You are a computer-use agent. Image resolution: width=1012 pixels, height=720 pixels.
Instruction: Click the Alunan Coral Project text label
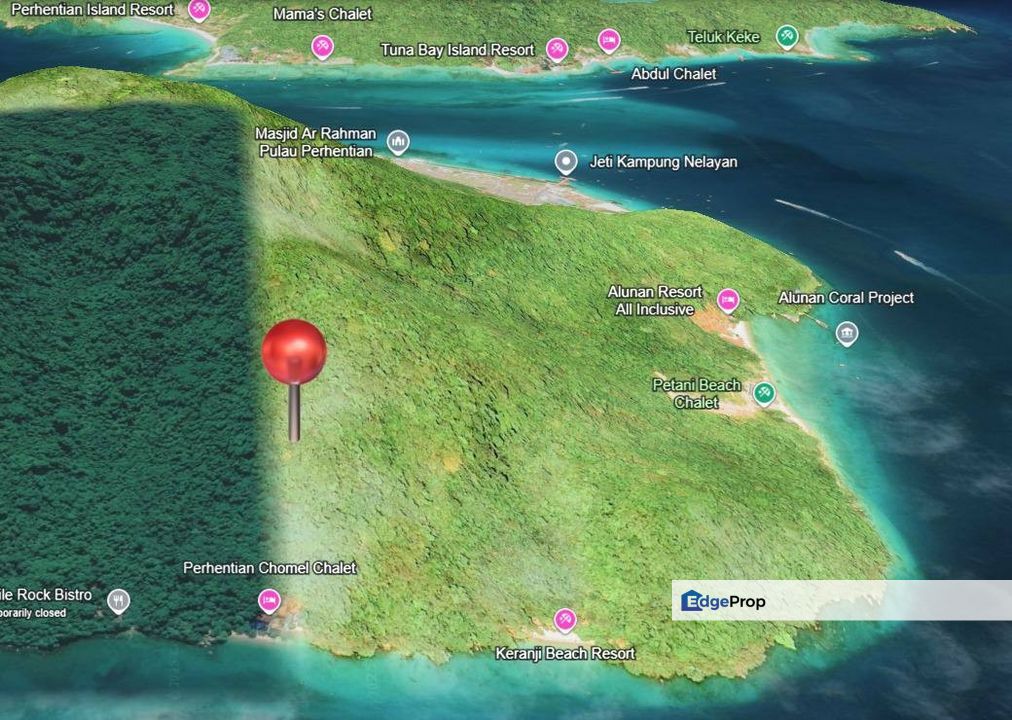coord(846,298)
